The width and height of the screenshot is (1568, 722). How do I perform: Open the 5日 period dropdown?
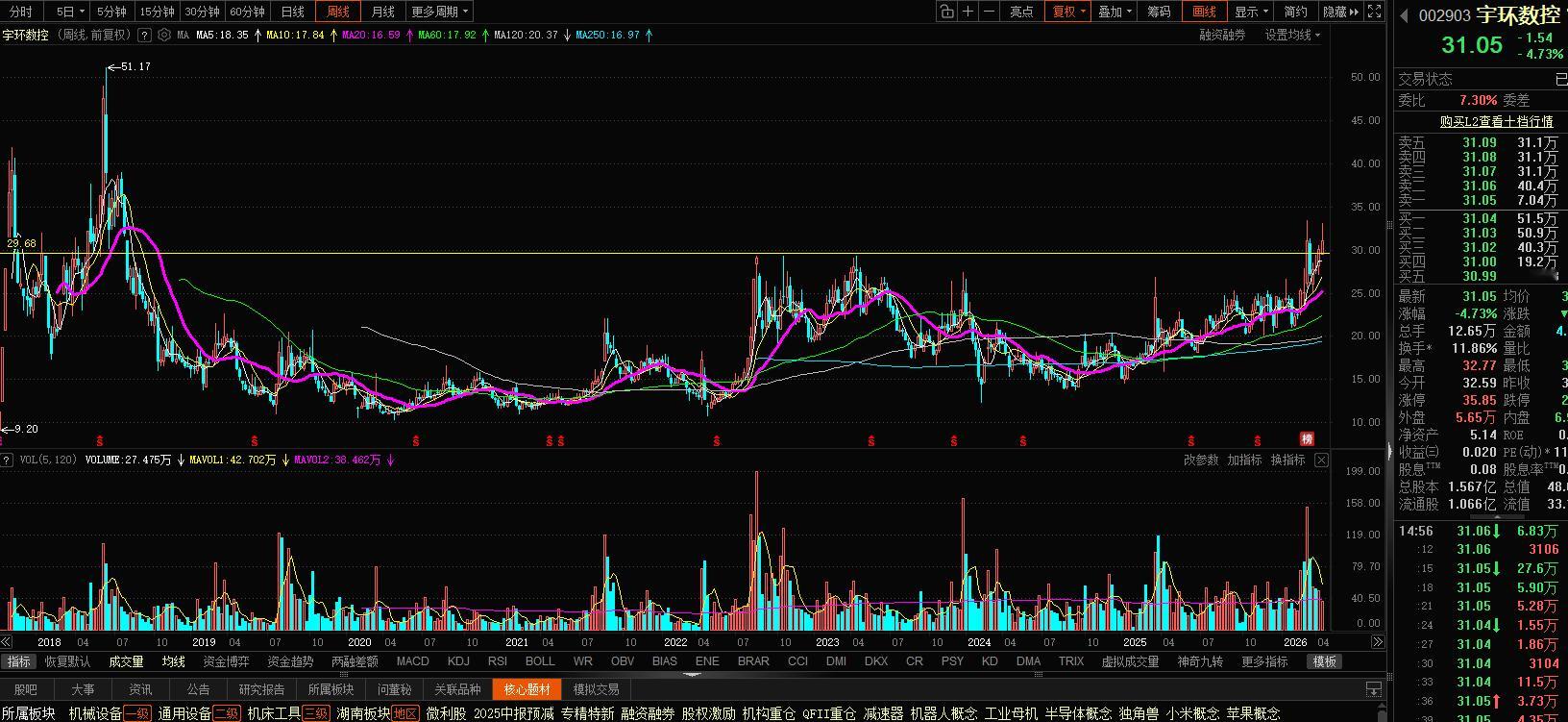tap(68, 12)
